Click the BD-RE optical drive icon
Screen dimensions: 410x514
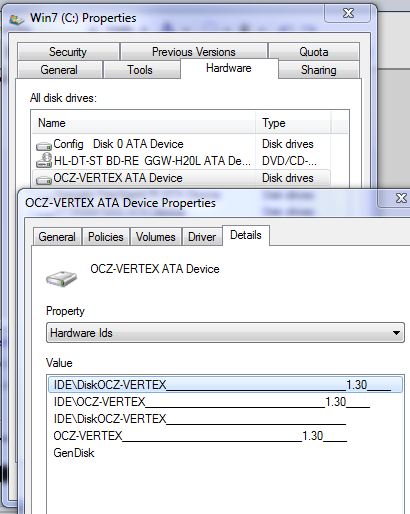coord(44,160)
